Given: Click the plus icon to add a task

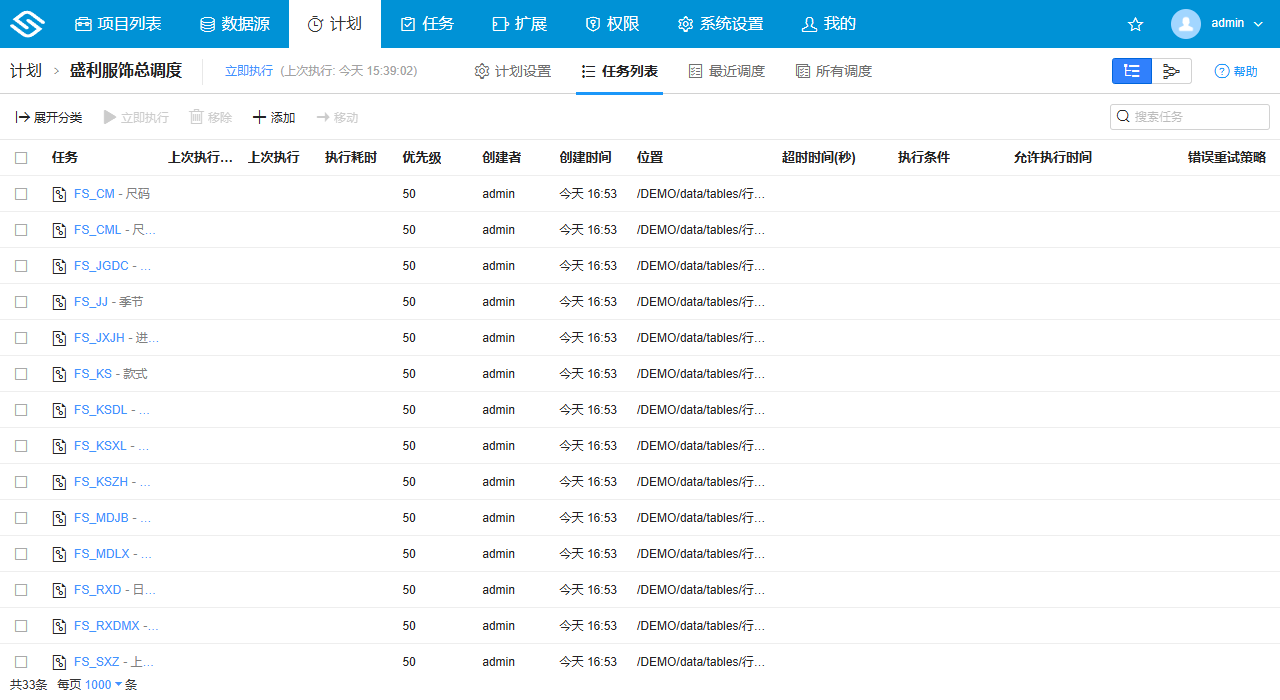Looking at the screenshot, I should (x=260, y=117).
